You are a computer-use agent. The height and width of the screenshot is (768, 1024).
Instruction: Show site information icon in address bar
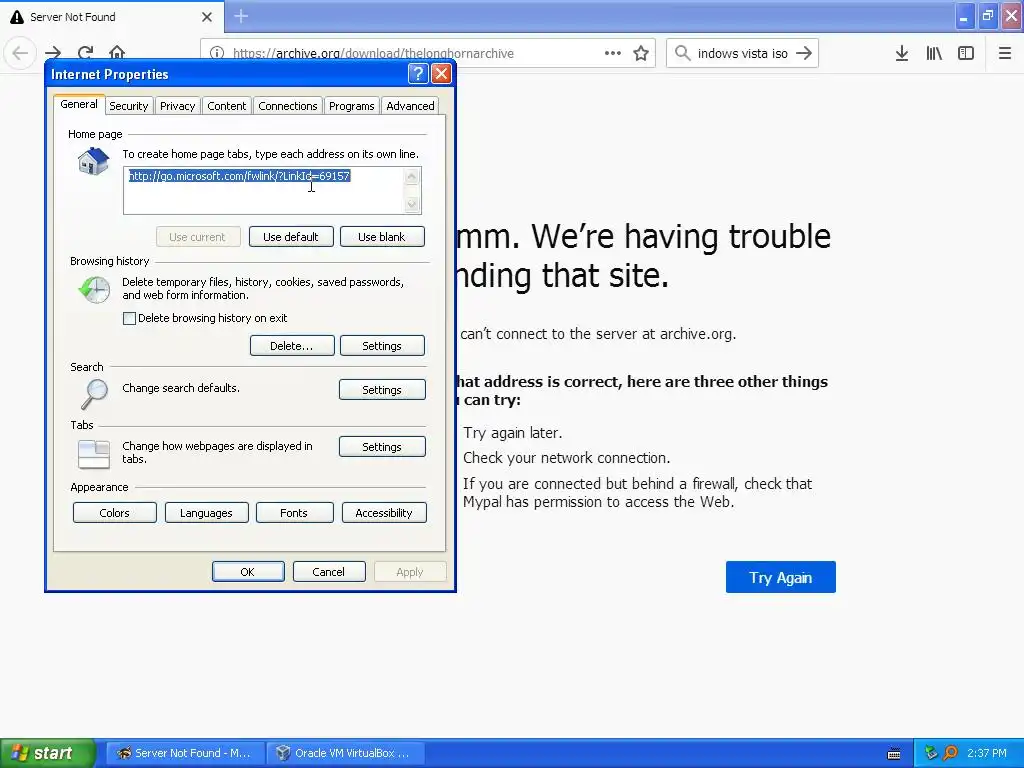point(217,54)
